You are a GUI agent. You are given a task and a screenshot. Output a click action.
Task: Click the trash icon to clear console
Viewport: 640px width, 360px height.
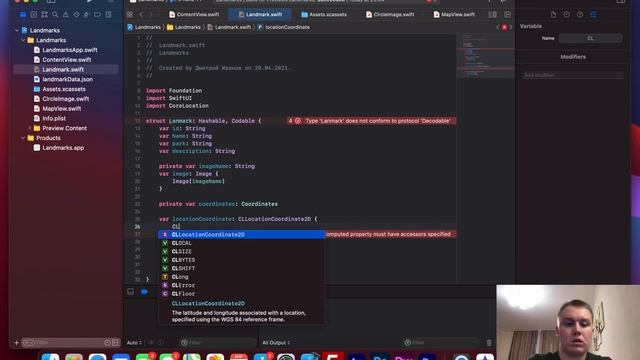pos(489,342)
